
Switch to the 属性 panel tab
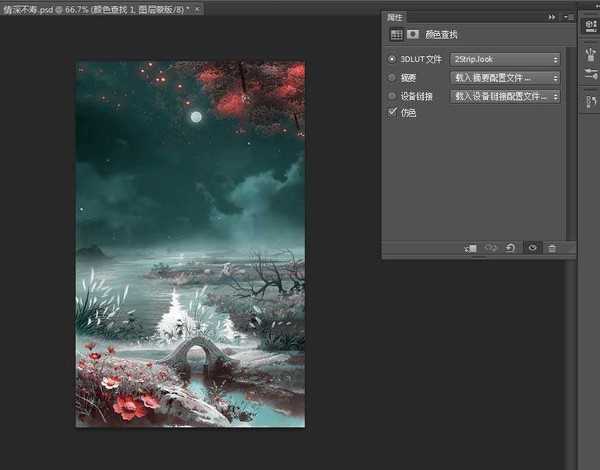tap(394, 17)
